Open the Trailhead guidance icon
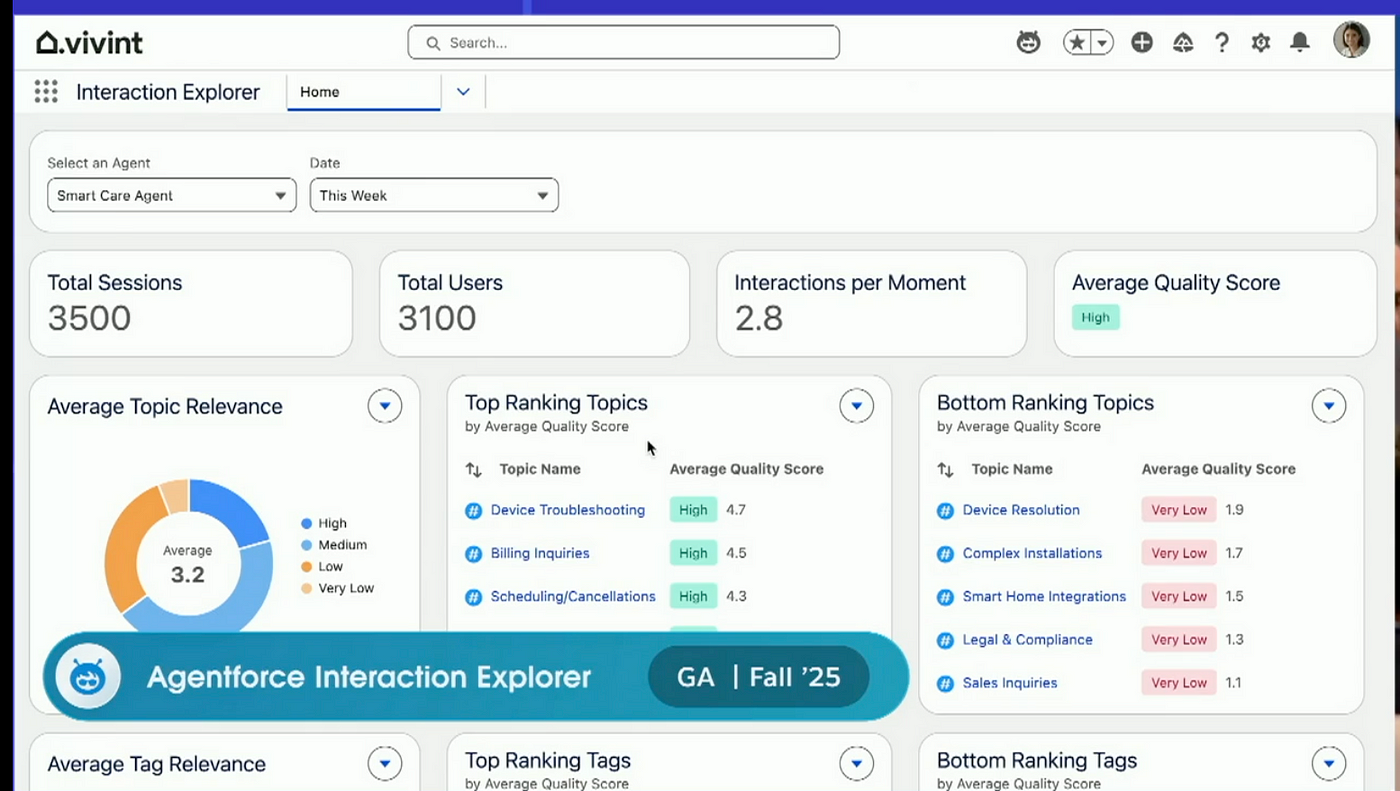 (1183, 43)
